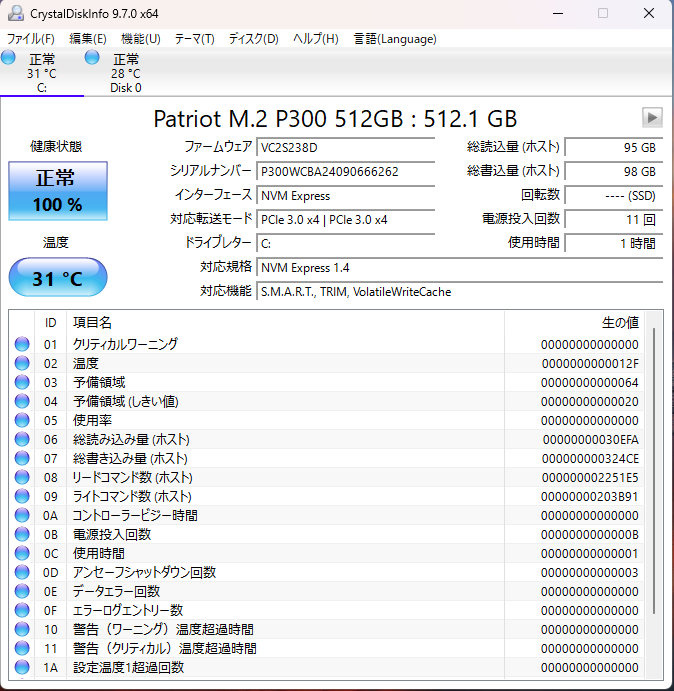
Task: Select raw value 000000000324CE
Action: [x=590, y=459]
